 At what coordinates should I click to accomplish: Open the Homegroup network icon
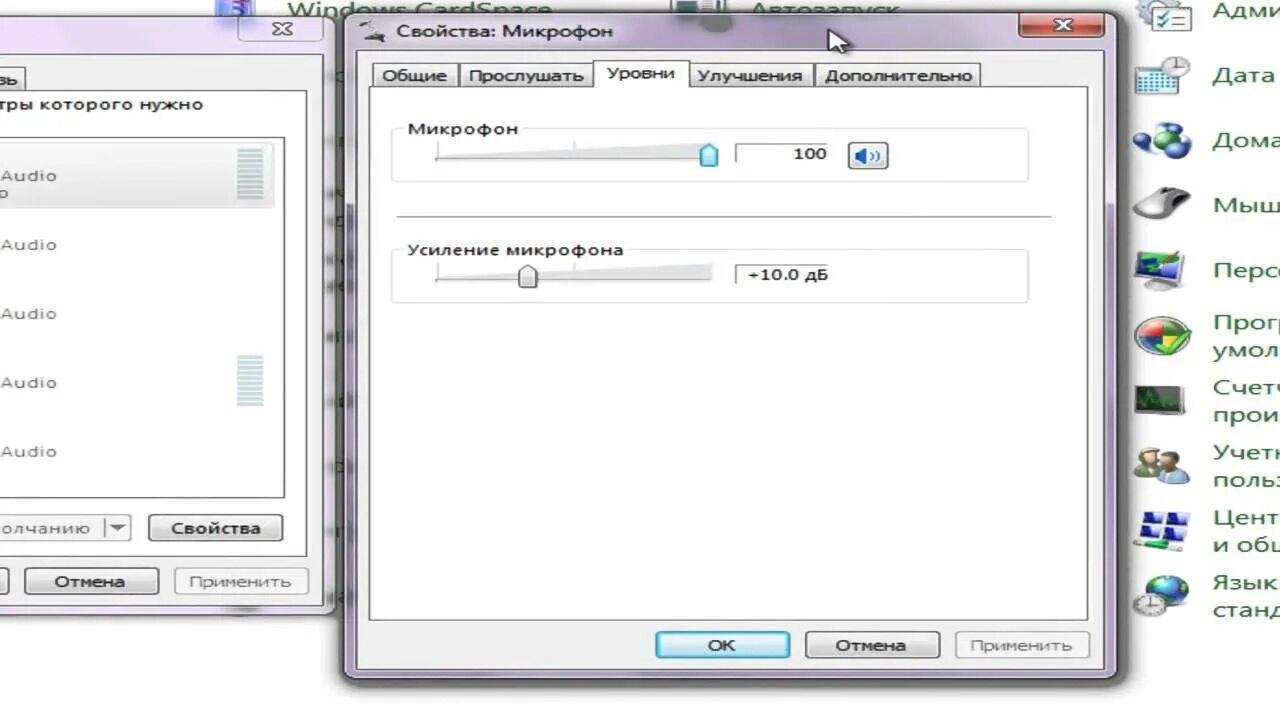(x=1162, y=141)
